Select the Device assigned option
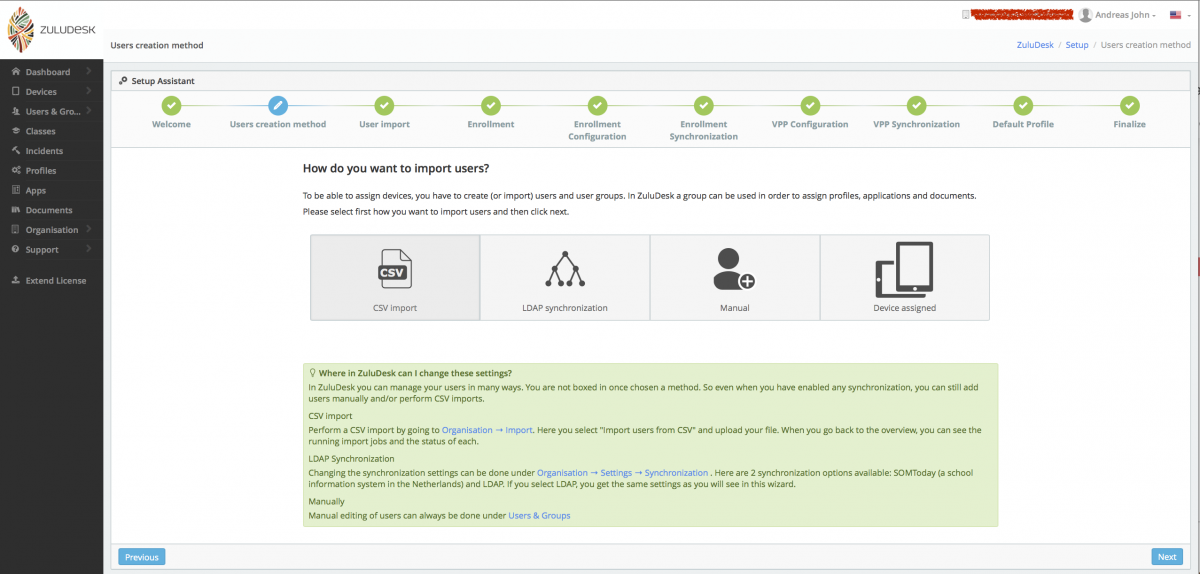Image resolution: width=1200 pixels, height=574 pixels. click(905, 277)
